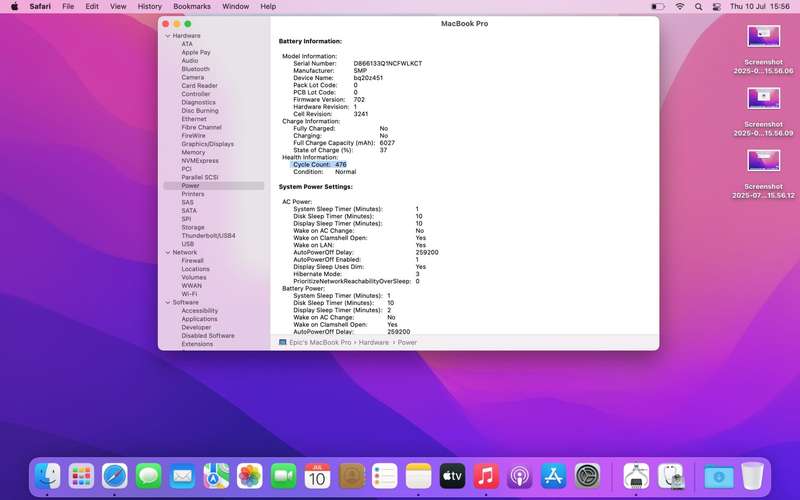This screenshot has height=500, width=800.
Task: Open the Safari menu
Action: 40,7
